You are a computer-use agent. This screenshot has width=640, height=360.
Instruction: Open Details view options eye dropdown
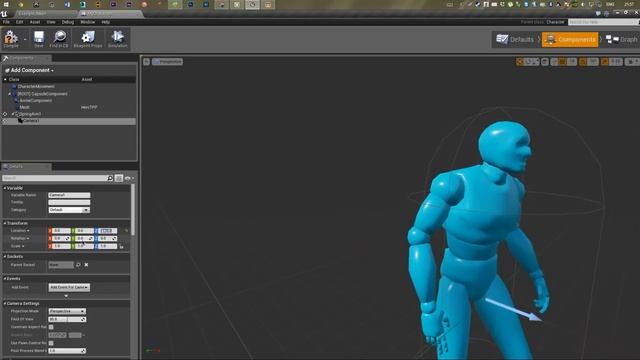[129, 178]
